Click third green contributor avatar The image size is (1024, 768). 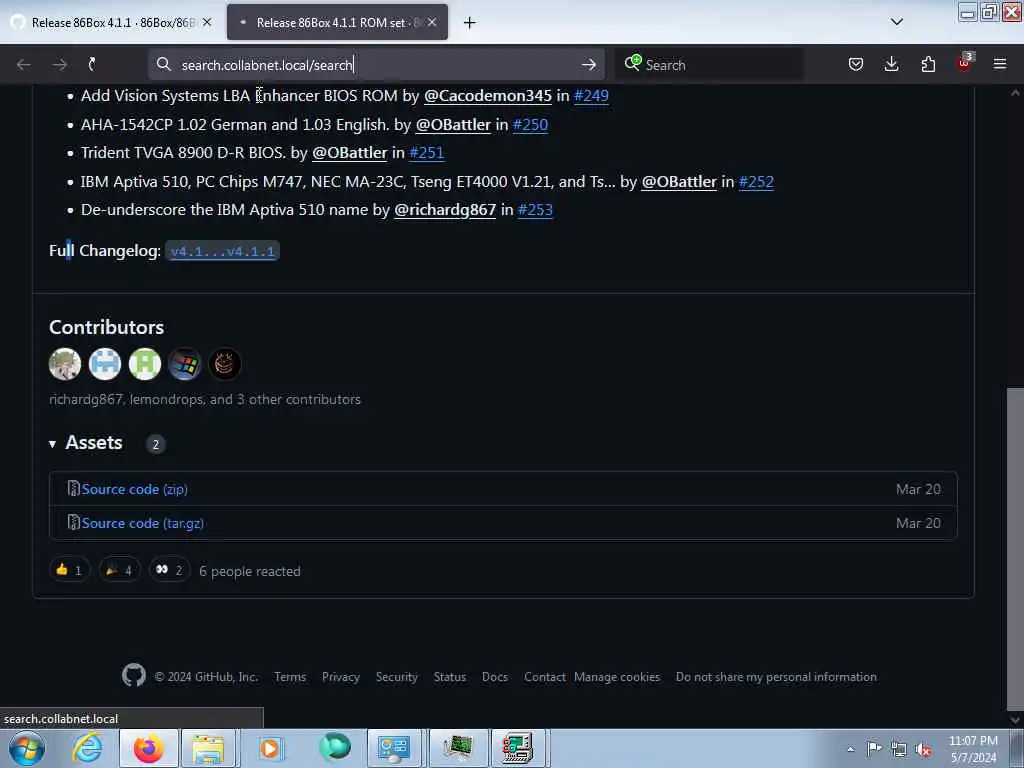click(x=145, y=364)
